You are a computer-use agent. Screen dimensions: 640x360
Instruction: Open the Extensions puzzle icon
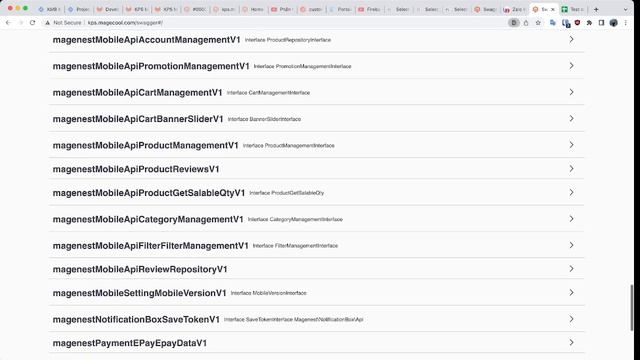589,23
